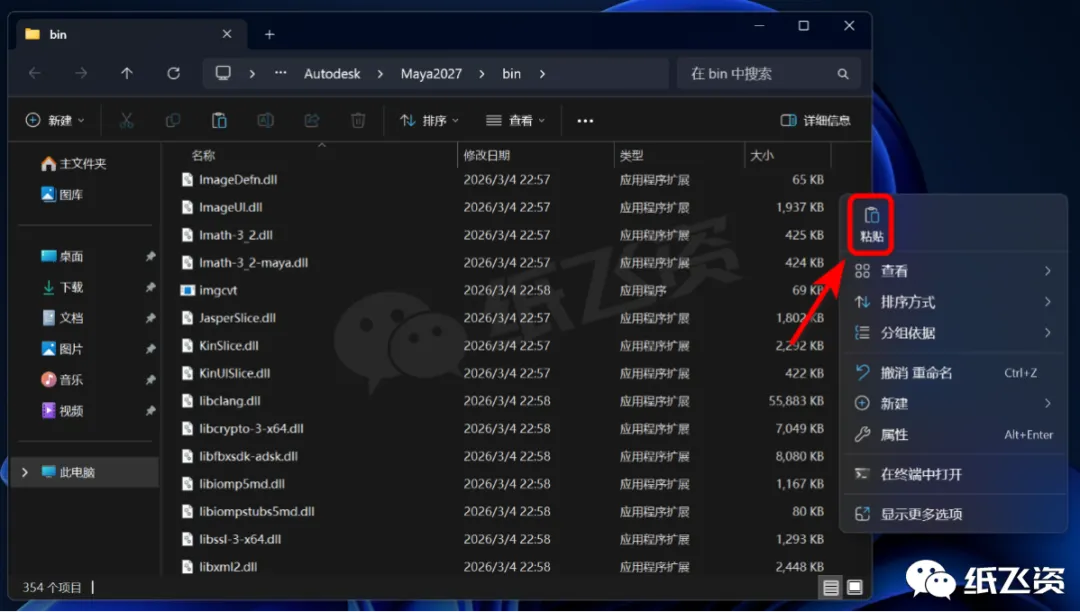Open 新建 submenu in context menu

click(x=953, y=404)
